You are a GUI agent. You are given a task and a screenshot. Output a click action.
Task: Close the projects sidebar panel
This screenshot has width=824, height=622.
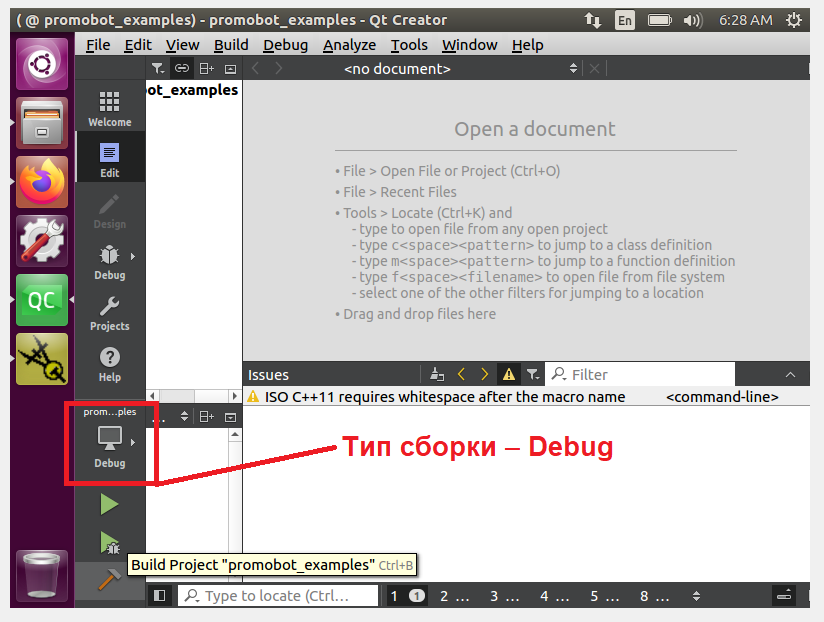231,68
